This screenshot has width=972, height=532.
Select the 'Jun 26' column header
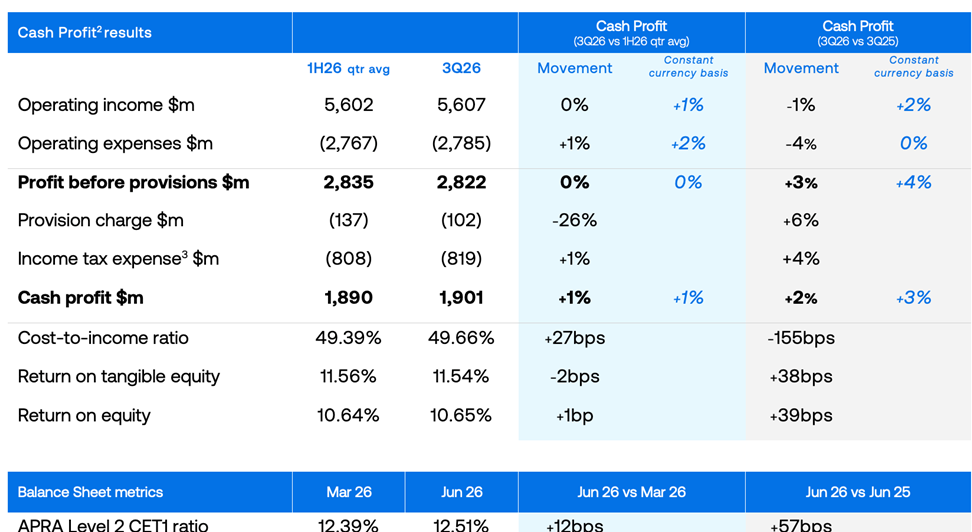coord(461,492)
